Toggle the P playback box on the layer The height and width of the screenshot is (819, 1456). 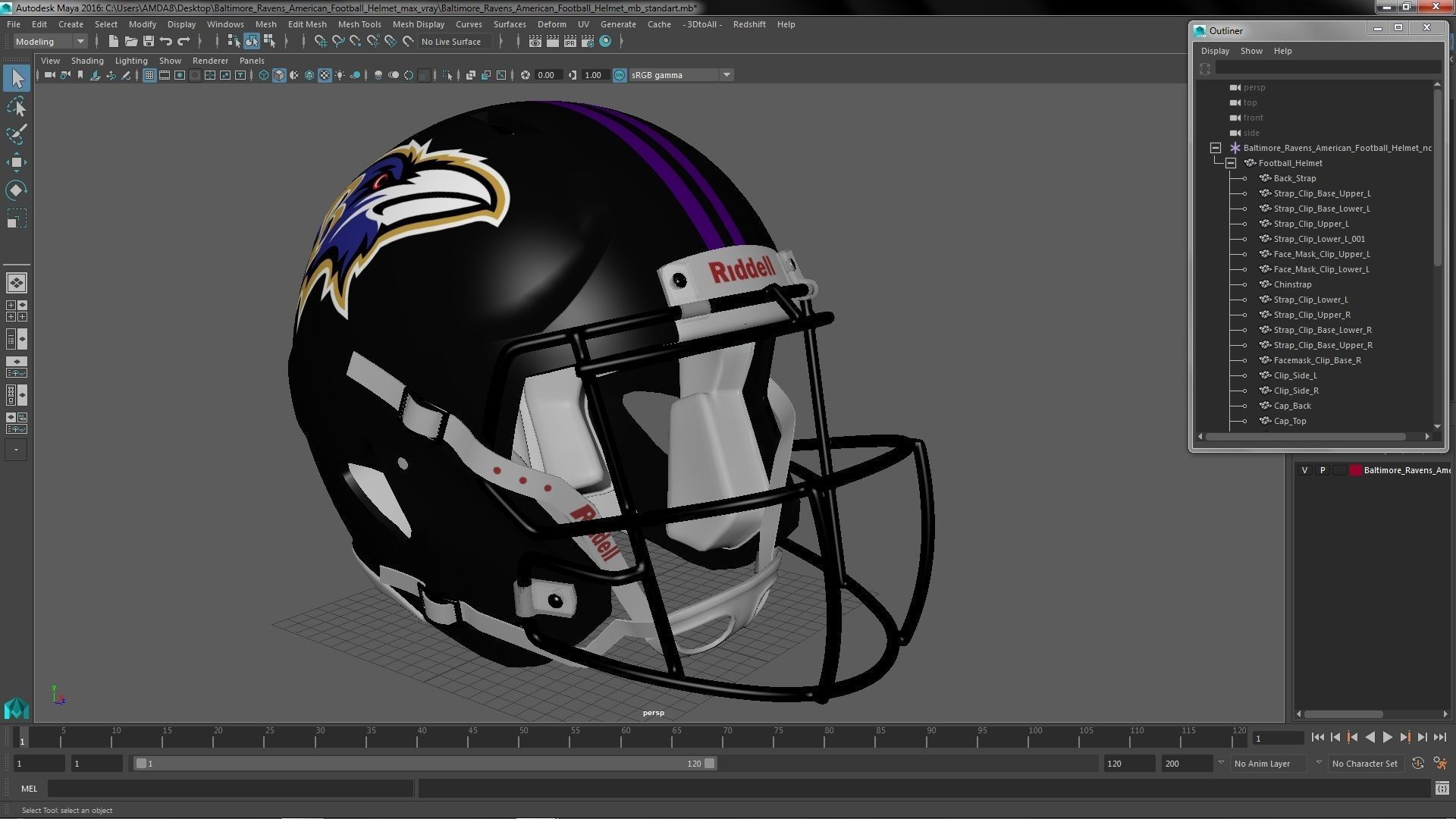pos(1323,470)
